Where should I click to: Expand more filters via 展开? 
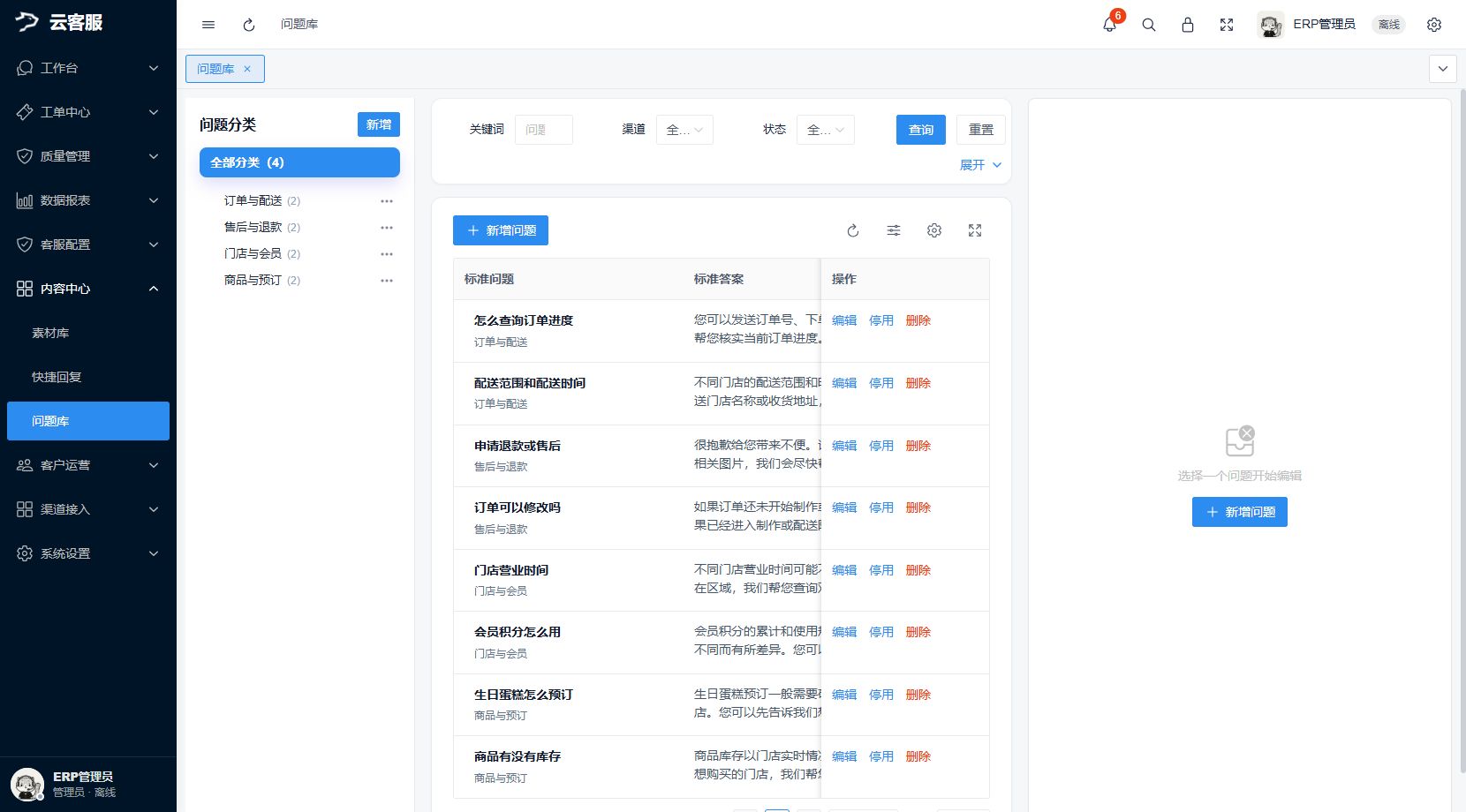980,165
